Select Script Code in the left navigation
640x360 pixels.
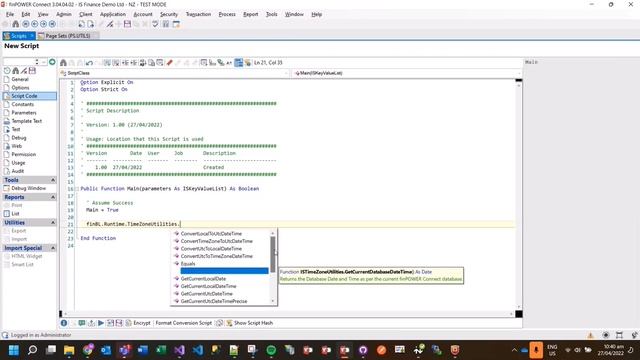tap(29, 96)
